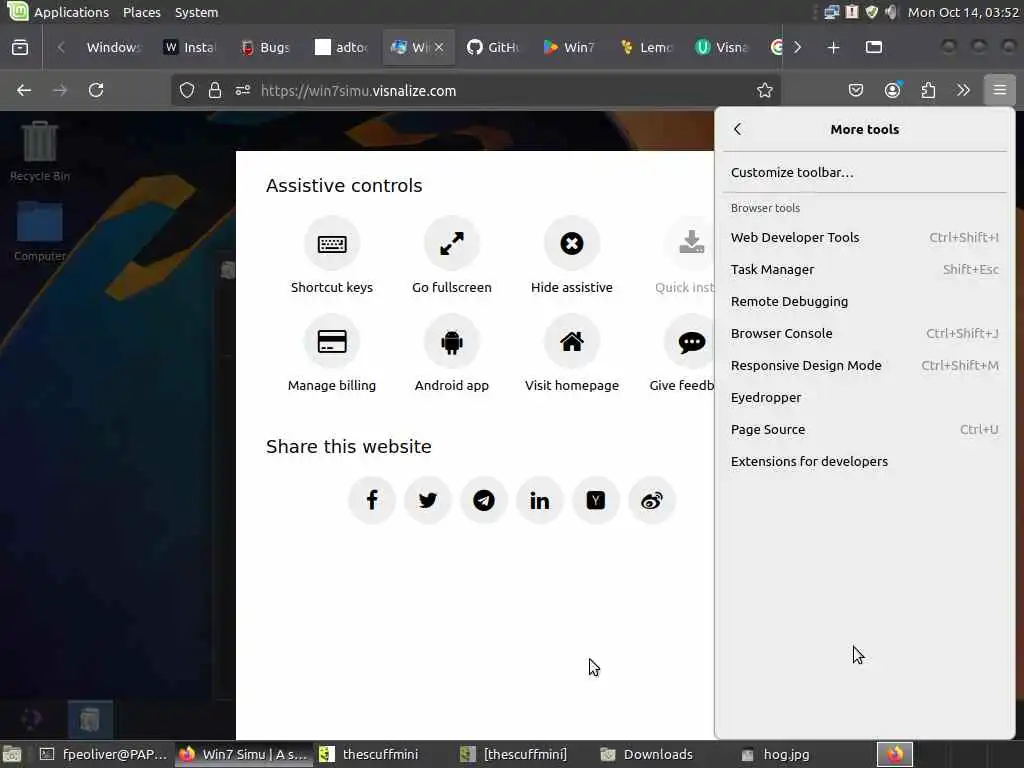Switch to the Lemon tab
1024x768 pixels.
(x=647, y=47)
